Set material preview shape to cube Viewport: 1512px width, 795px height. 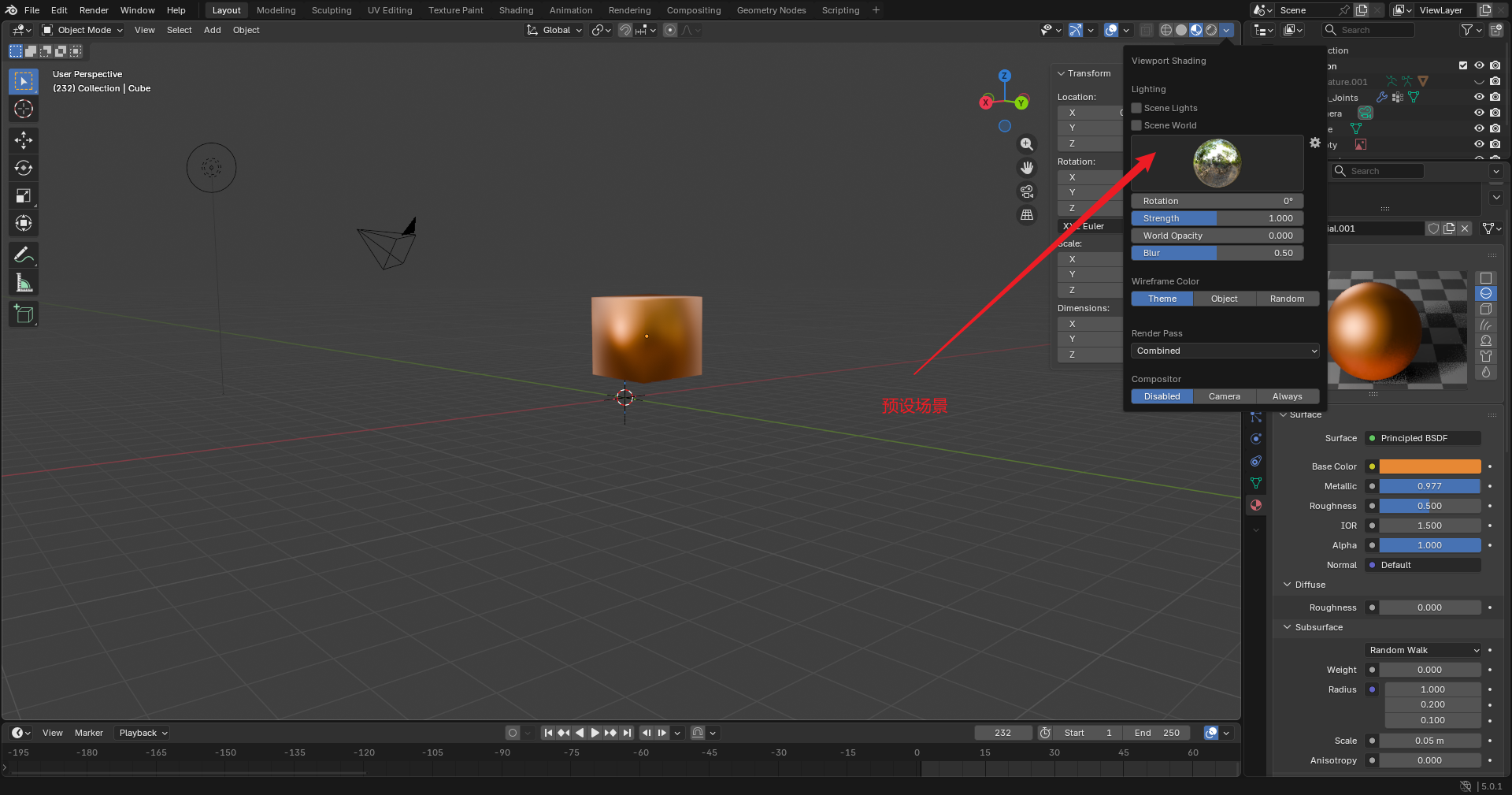tap(1486, 310)
